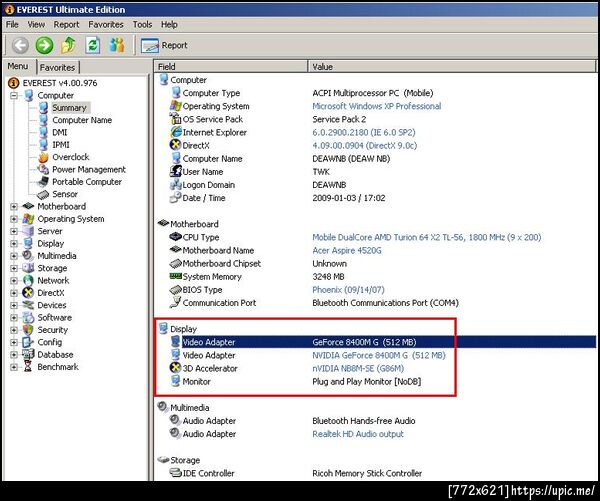Screen dimensions: 600x501
Task: Open the File menu
Action: [x=12, y=24]
